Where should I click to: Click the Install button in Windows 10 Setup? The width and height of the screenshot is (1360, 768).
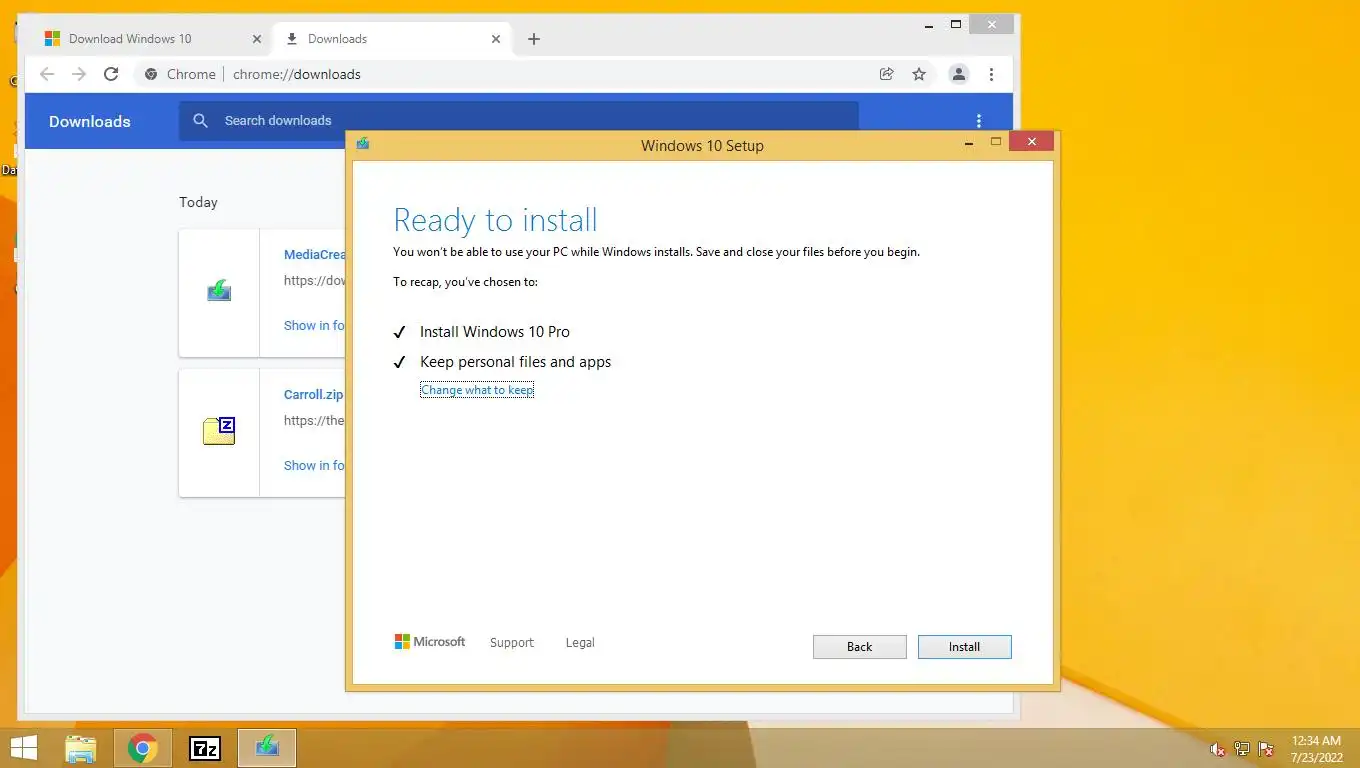pyautogui.click(x=964, y=647)
